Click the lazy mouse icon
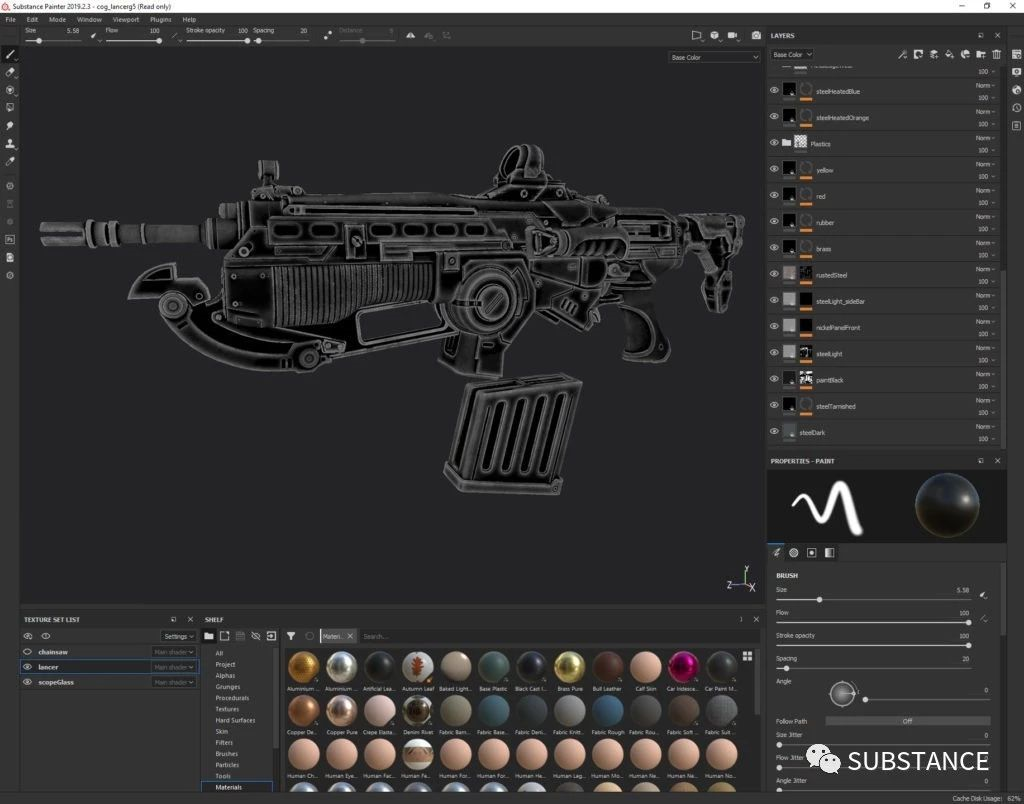The width and height of the screenshot is (1024, 804). click(x=327, y=35)
